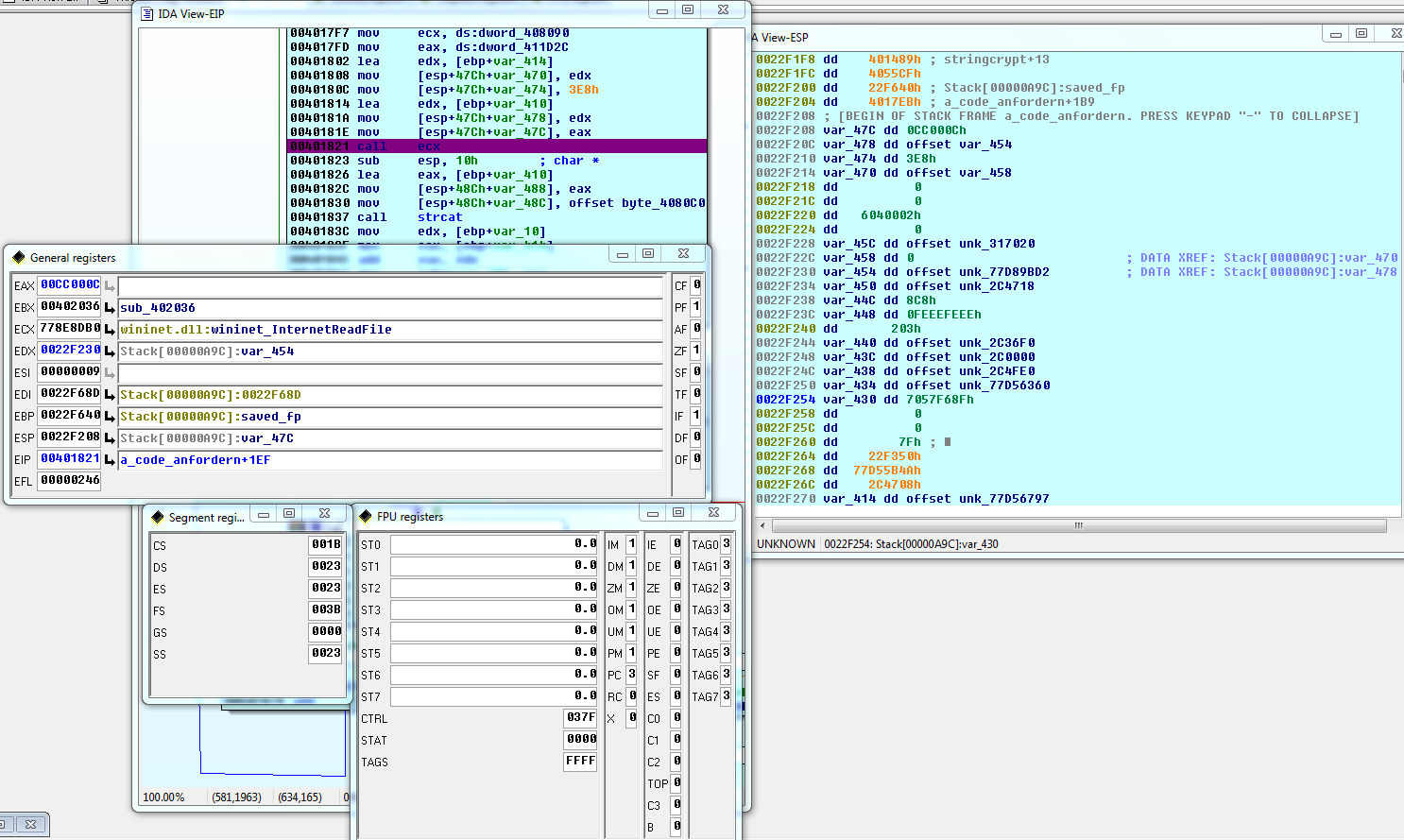Image resolution: width=1404 pixels, height=840 pixels.
Task: Toggle the CF flag value
Action: tap(697, 284)
